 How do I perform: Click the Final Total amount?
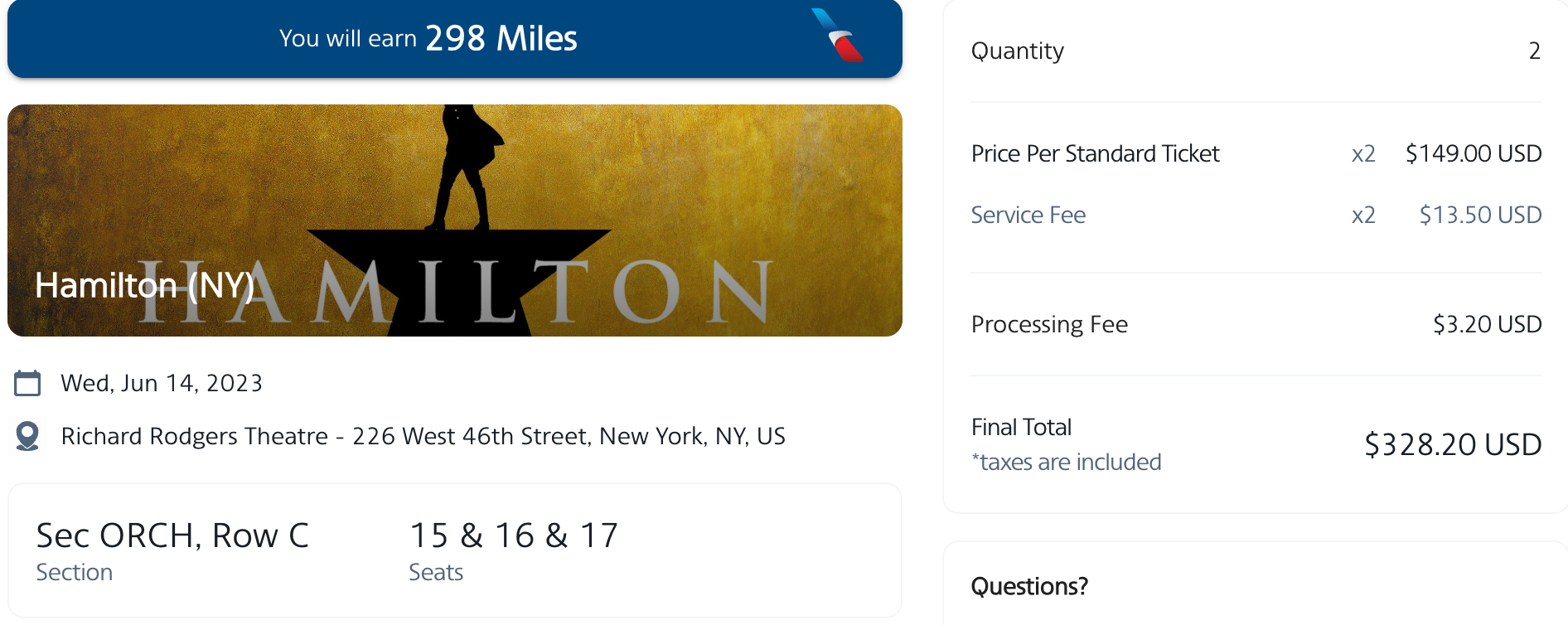1453,444
